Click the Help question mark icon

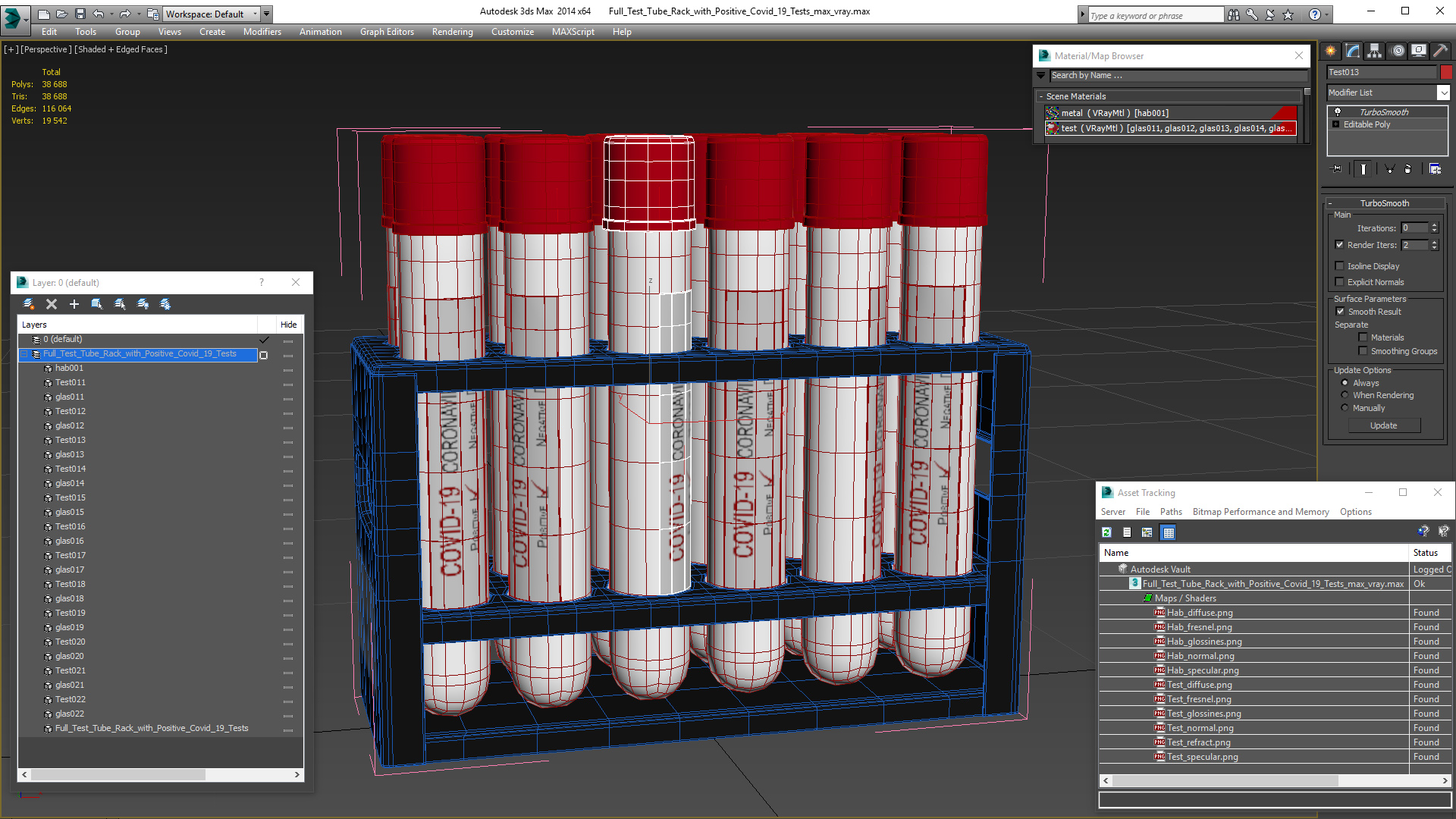point(1315,14)
